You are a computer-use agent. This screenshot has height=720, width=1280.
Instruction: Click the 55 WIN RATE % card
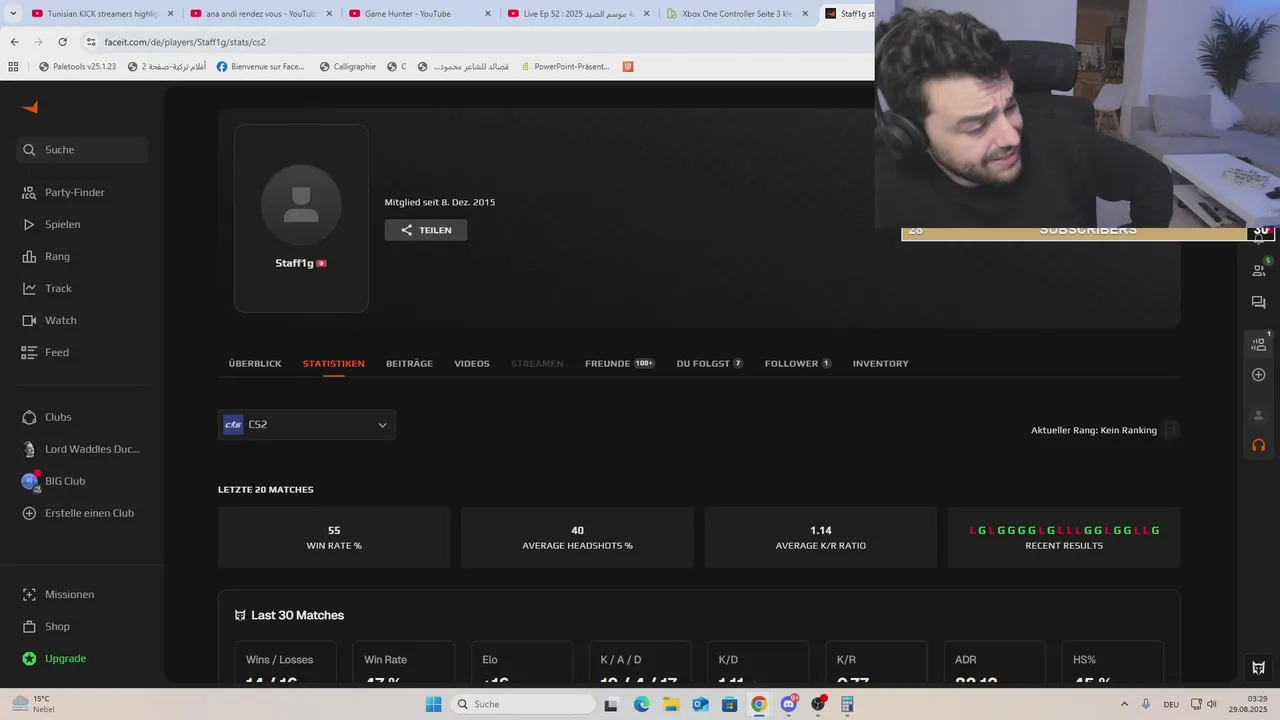point(334,537)
